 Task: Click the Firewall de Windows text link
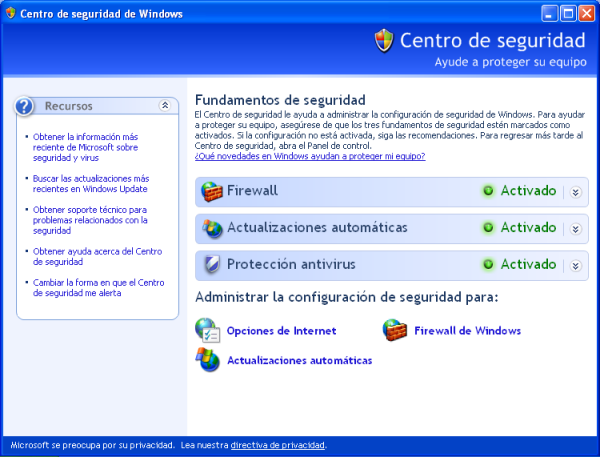[468, 331]
